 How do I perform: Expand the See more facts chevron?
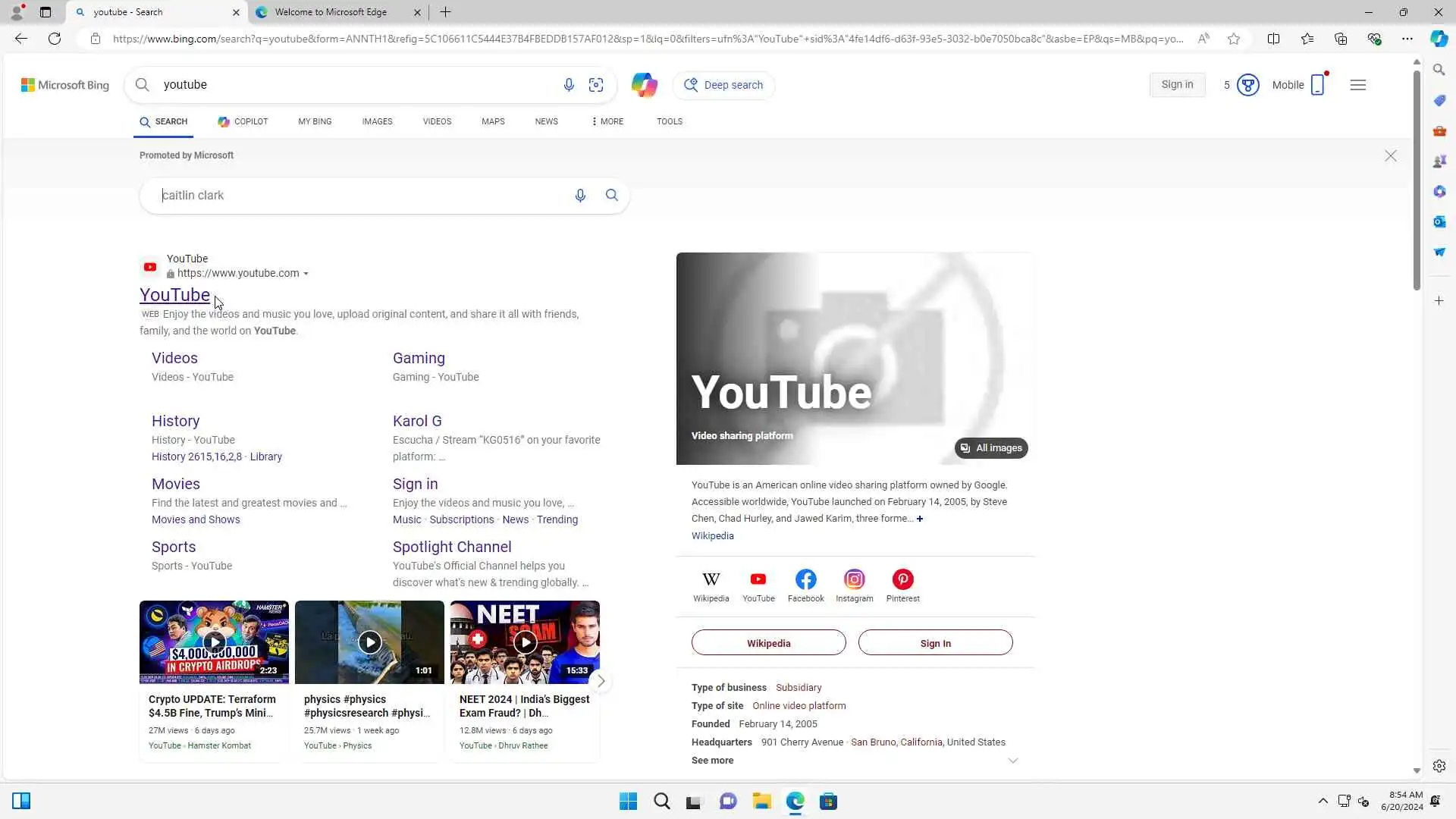pyautogui.click(x=1012, y=761)
